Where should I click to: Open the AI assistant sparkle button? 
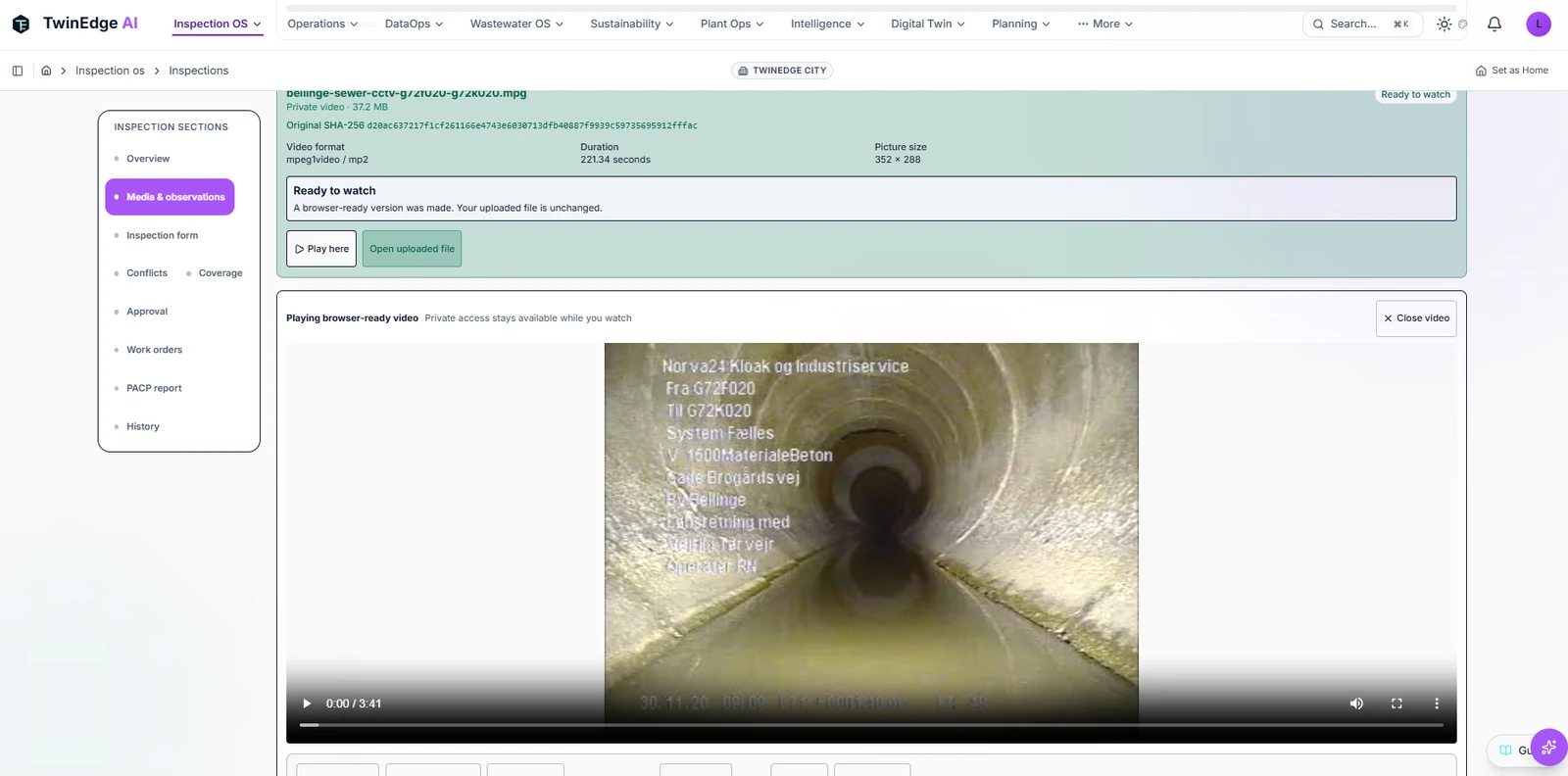coord(1548,748)
